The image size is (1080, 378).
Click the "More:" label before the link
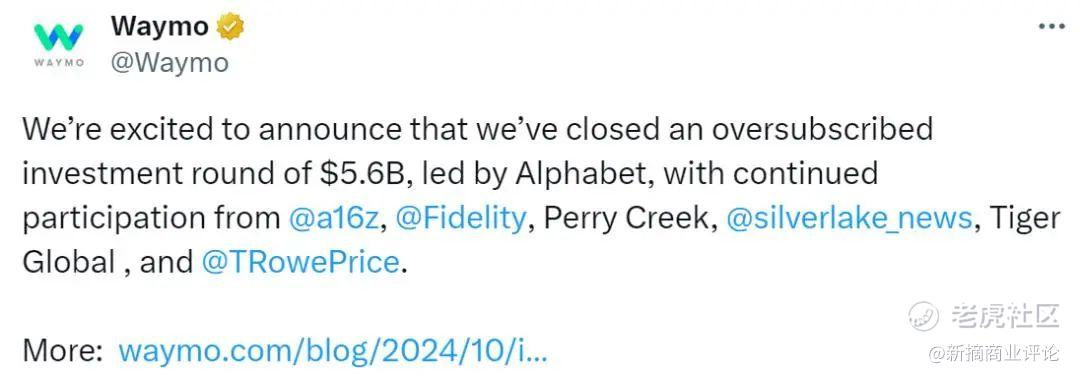(x=63, y=350)
